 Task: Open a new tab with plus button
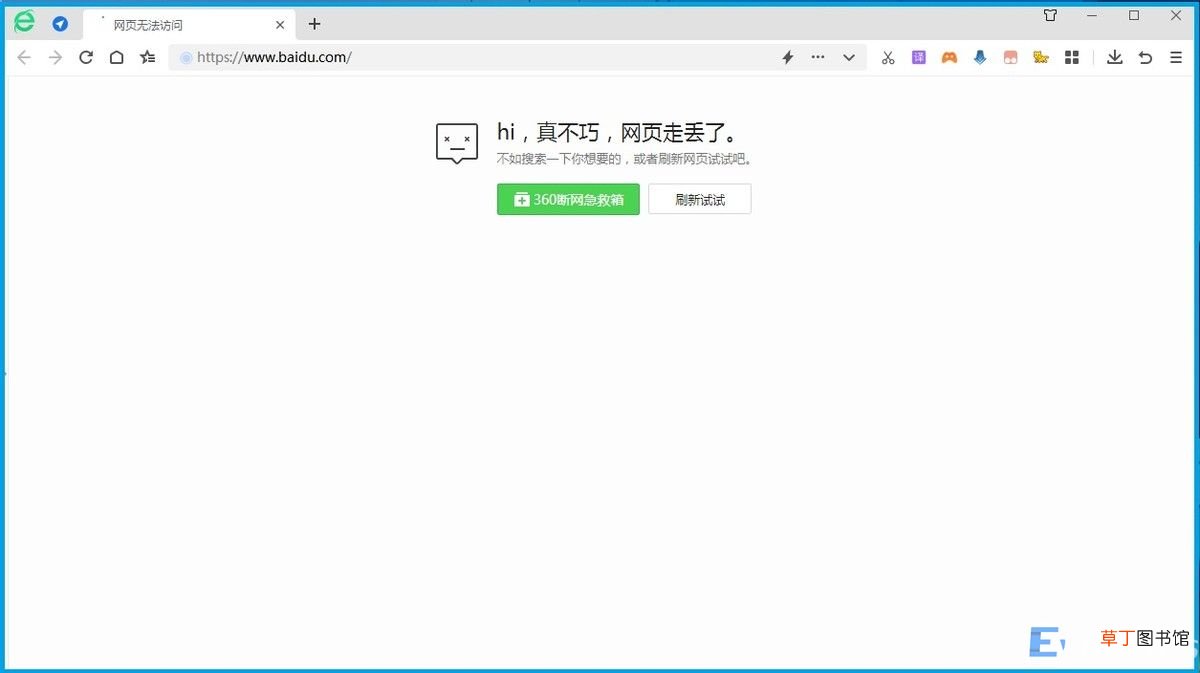coord(314,24)
